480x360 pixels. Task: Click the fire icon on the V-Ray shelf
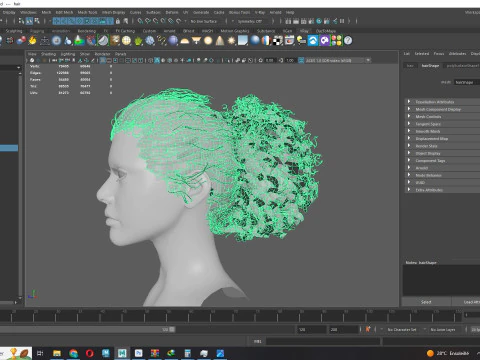[x=33, y=41]
